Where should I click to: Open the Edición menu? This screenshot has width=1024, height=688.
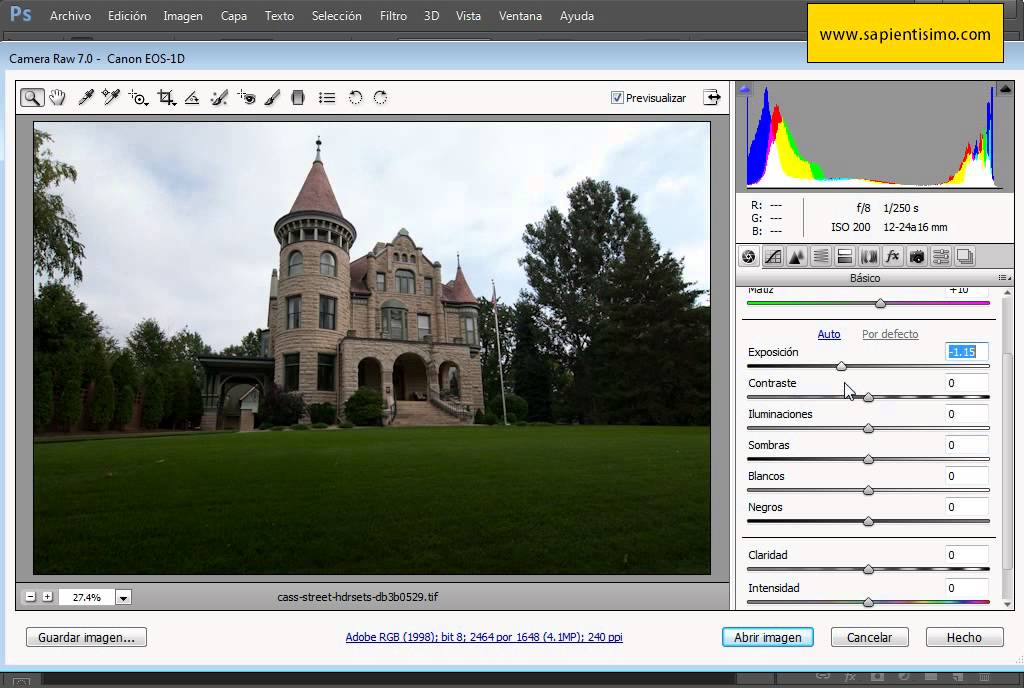pos(127,16)
